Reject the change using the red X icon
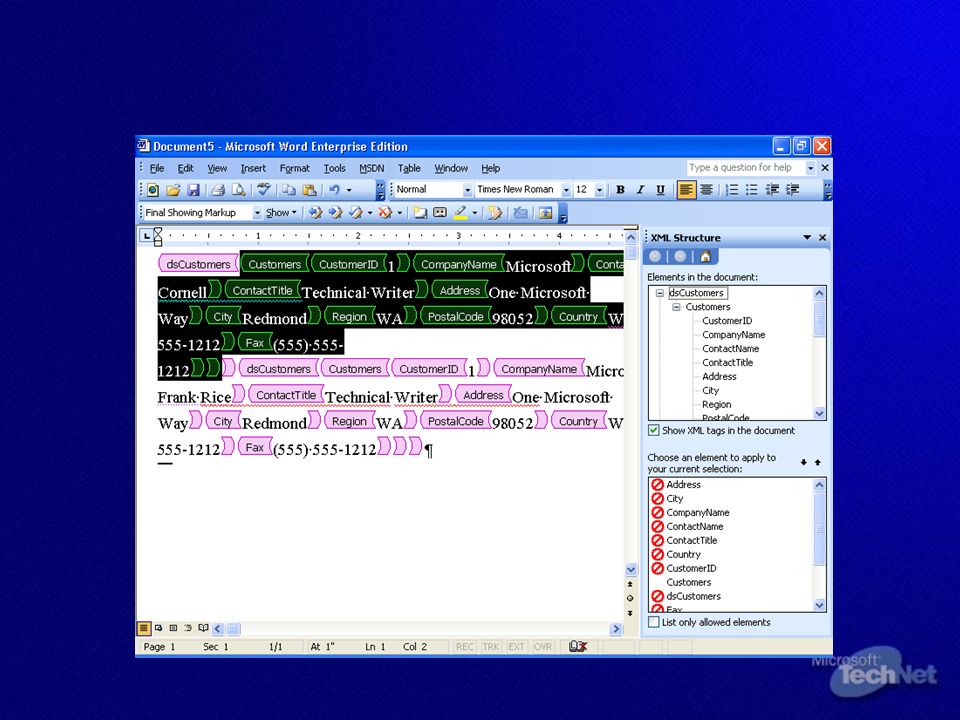960x720 pixels. coord(385,213)
